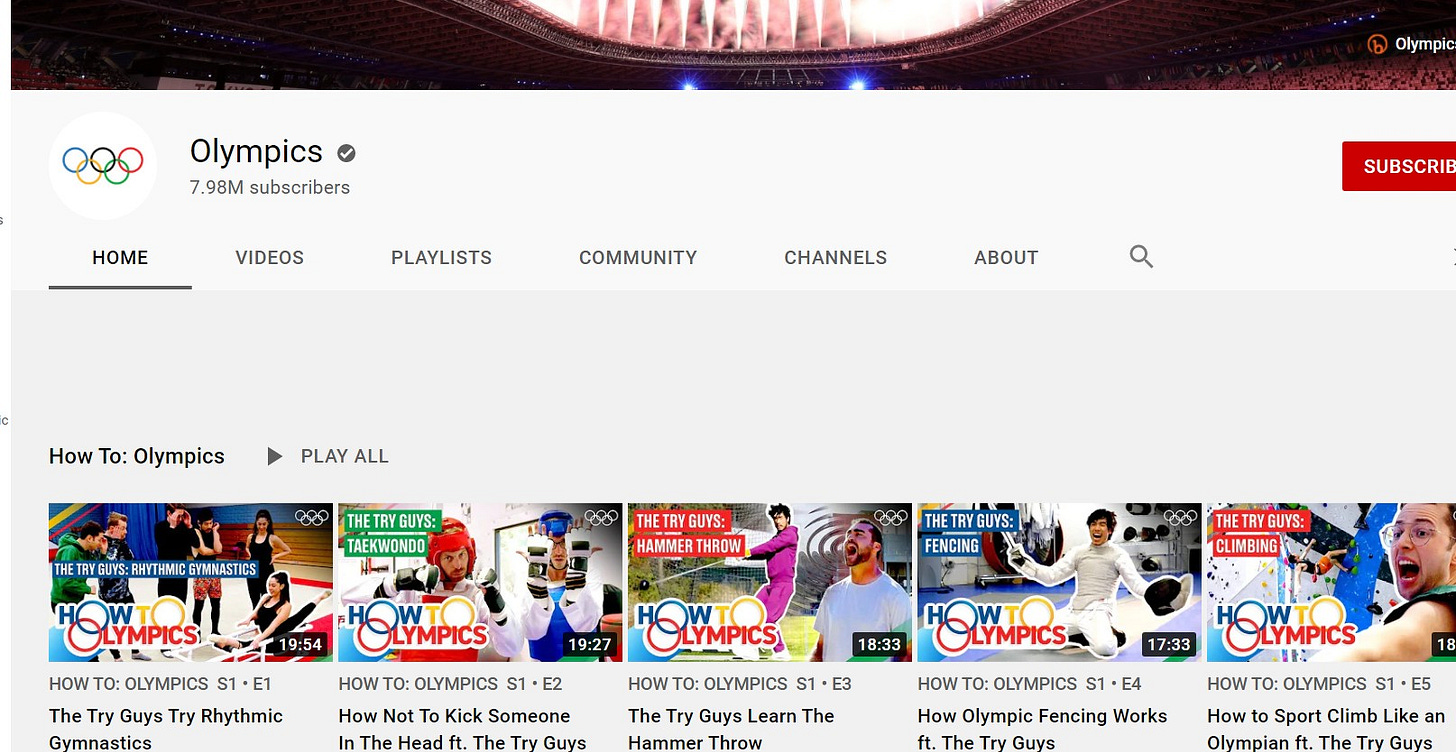Open title The Try Guys Try Rhythmic Gymnastics
The height and width of the screenshot is (752, 1456).
point(166,729)
